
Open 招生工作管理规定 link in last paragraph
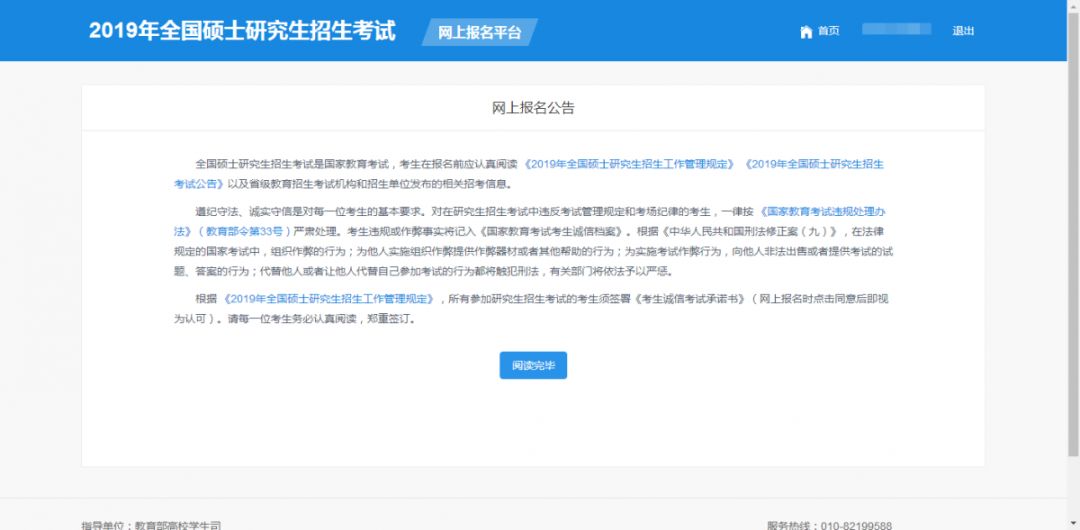(329, 299)
